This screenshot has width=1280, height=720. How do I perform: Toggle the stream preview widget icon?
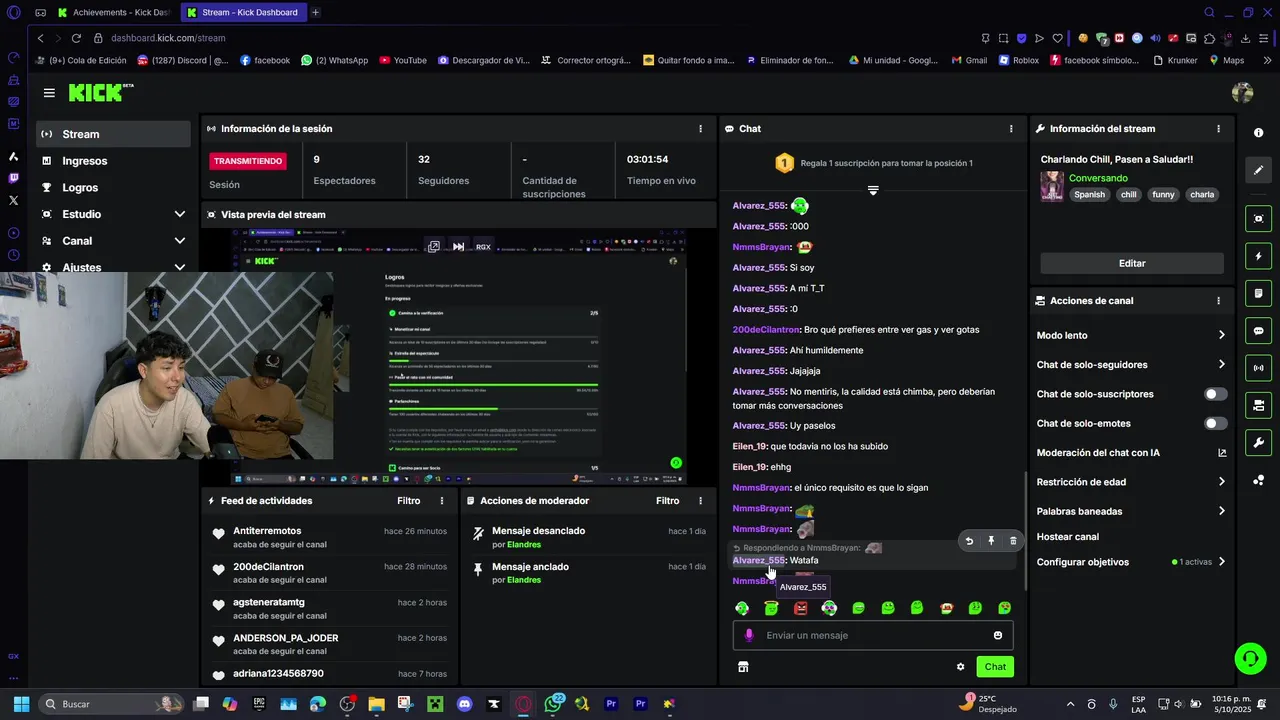coord(1258,218)
